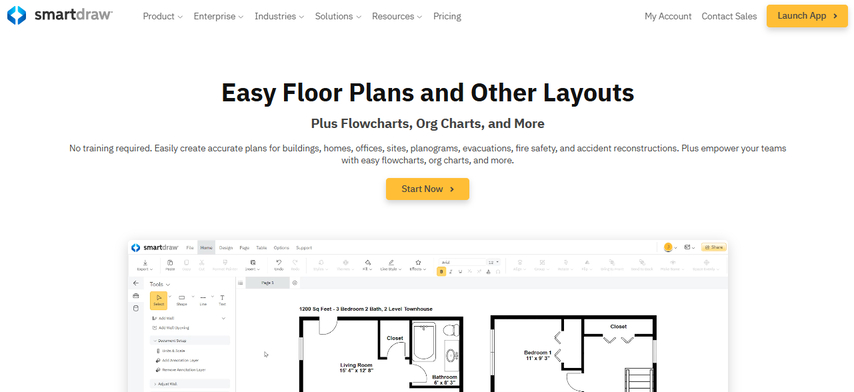Click Remove Annotation Layer item
This screenshot has height=392, width=854.
tap(180, 370)
